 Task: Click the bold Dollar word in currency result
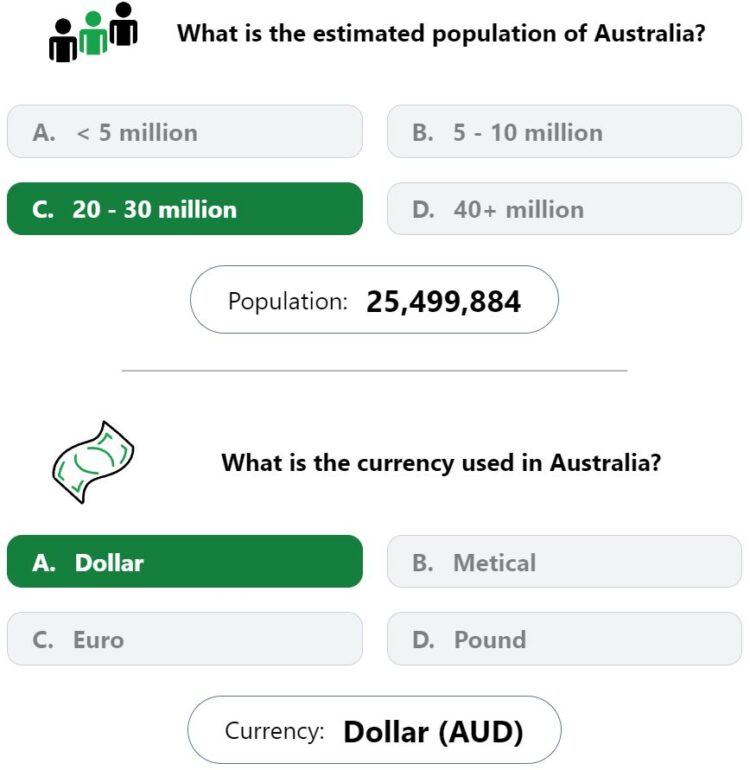(386, 732)
